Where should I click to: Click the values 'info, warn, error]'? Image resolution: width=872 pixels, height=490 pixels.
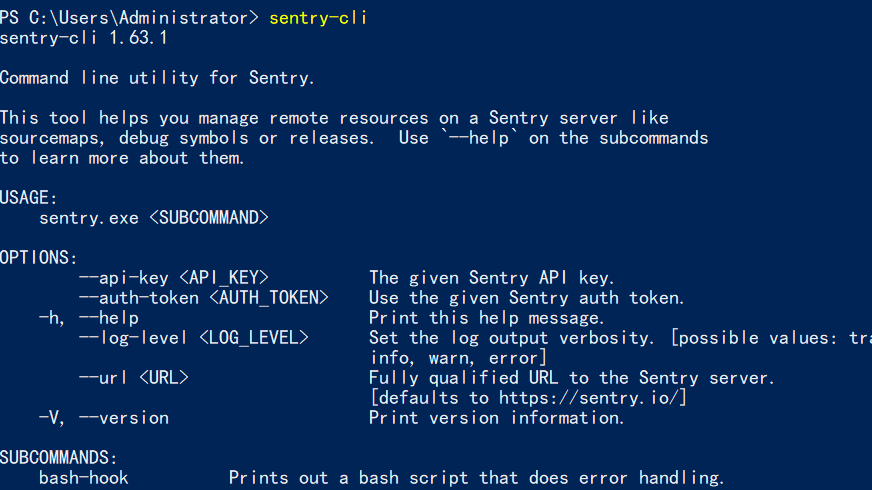coord(459,358)
